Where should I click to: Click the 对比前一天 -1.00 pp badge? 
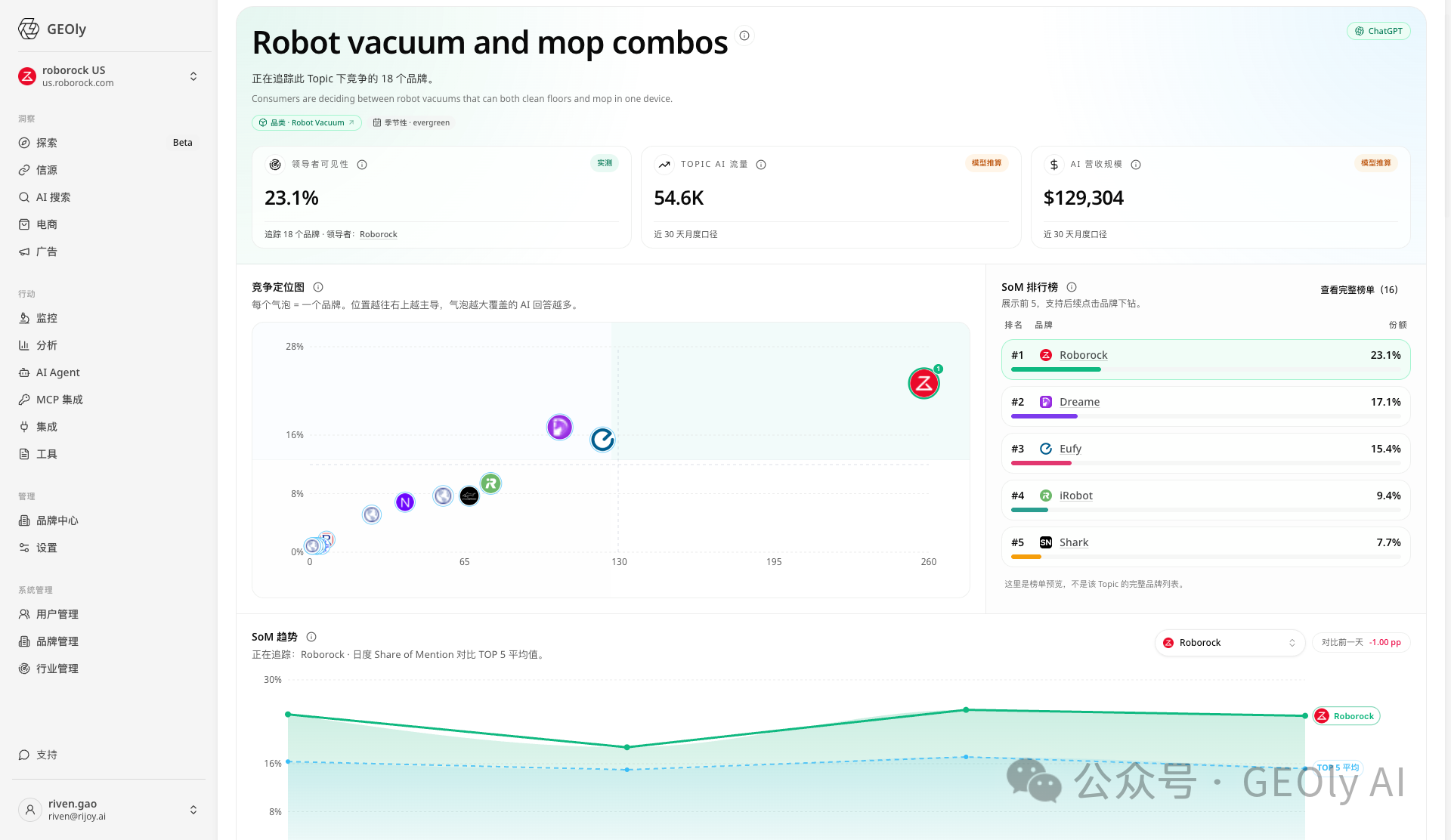point(1360,643)
